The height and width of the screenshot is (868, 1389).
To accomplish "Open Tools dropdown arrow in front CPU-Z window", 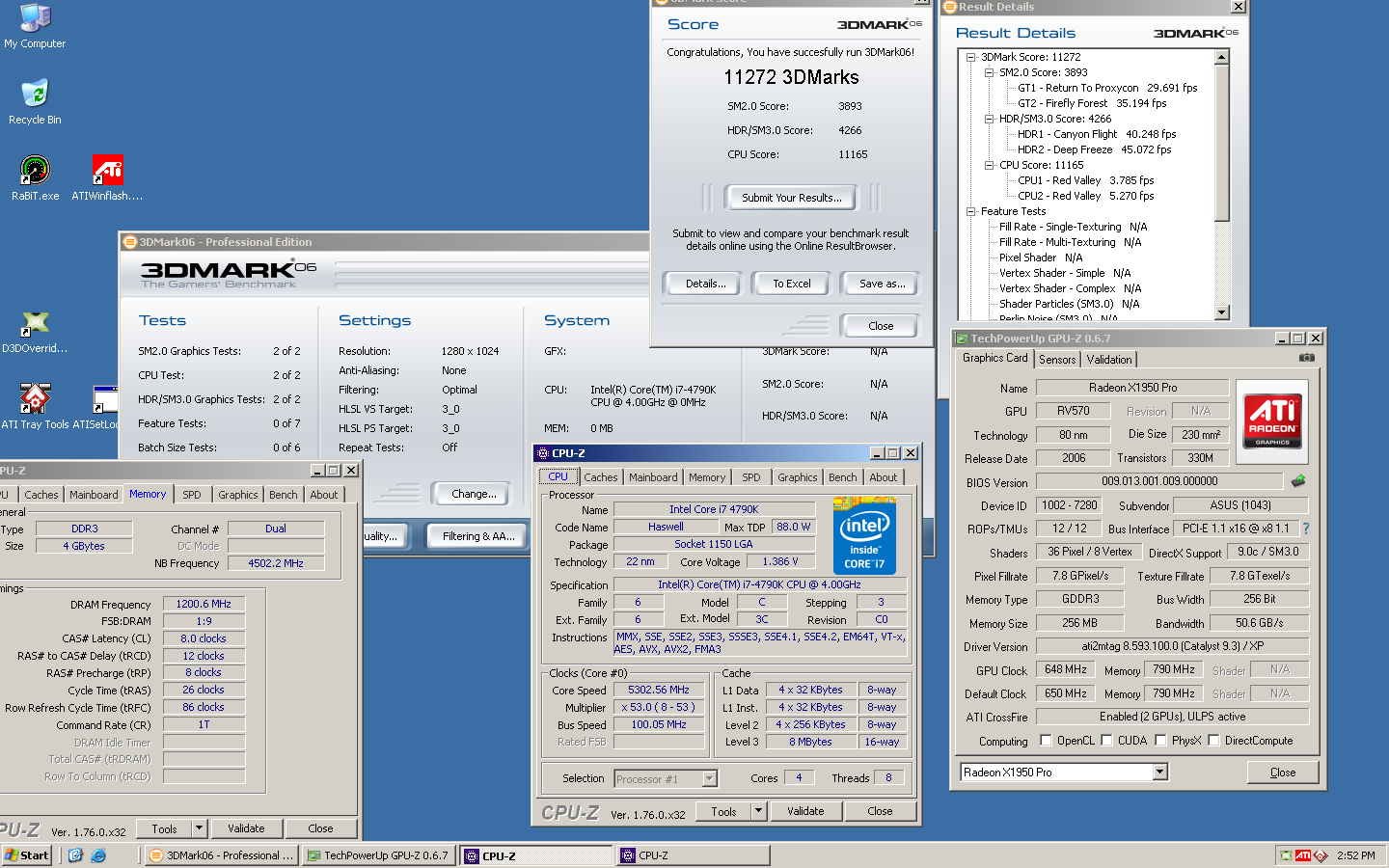I will click(758, 811).
